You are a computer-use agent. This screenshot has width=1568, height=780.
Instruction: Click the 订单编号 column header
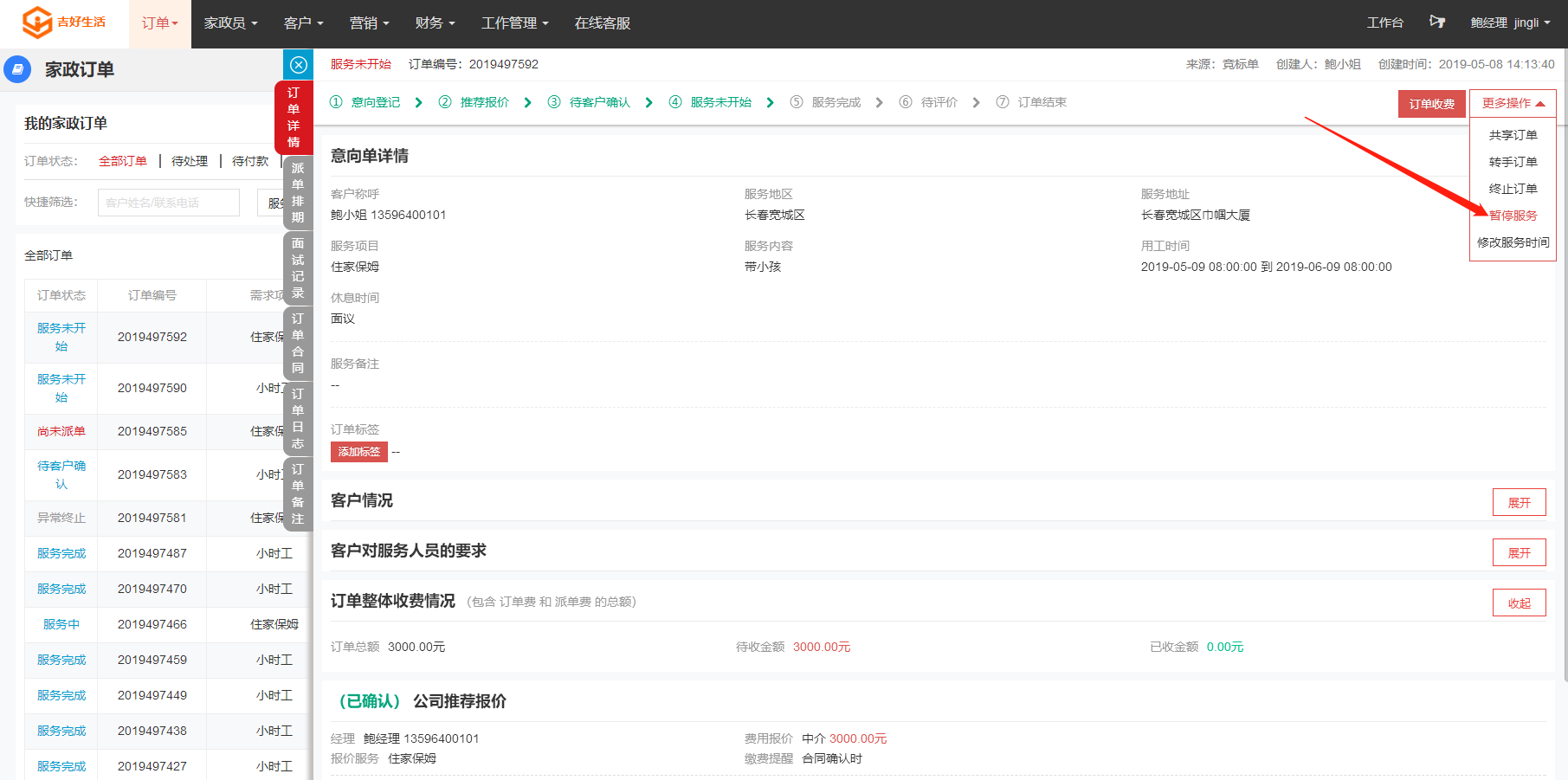point(152,295)
